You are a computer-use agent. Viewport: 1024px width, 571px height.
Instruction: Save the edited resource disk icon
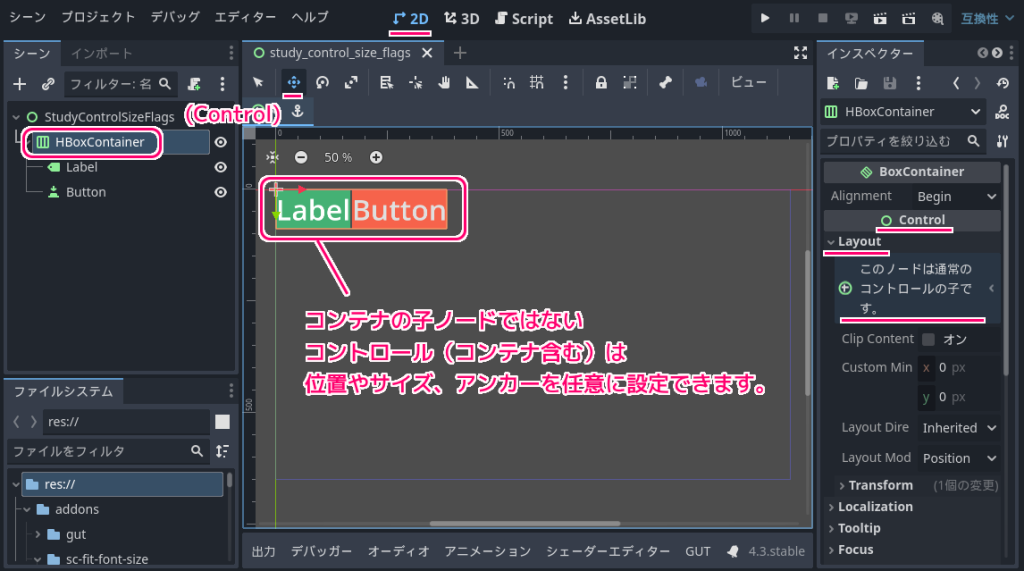889,83
